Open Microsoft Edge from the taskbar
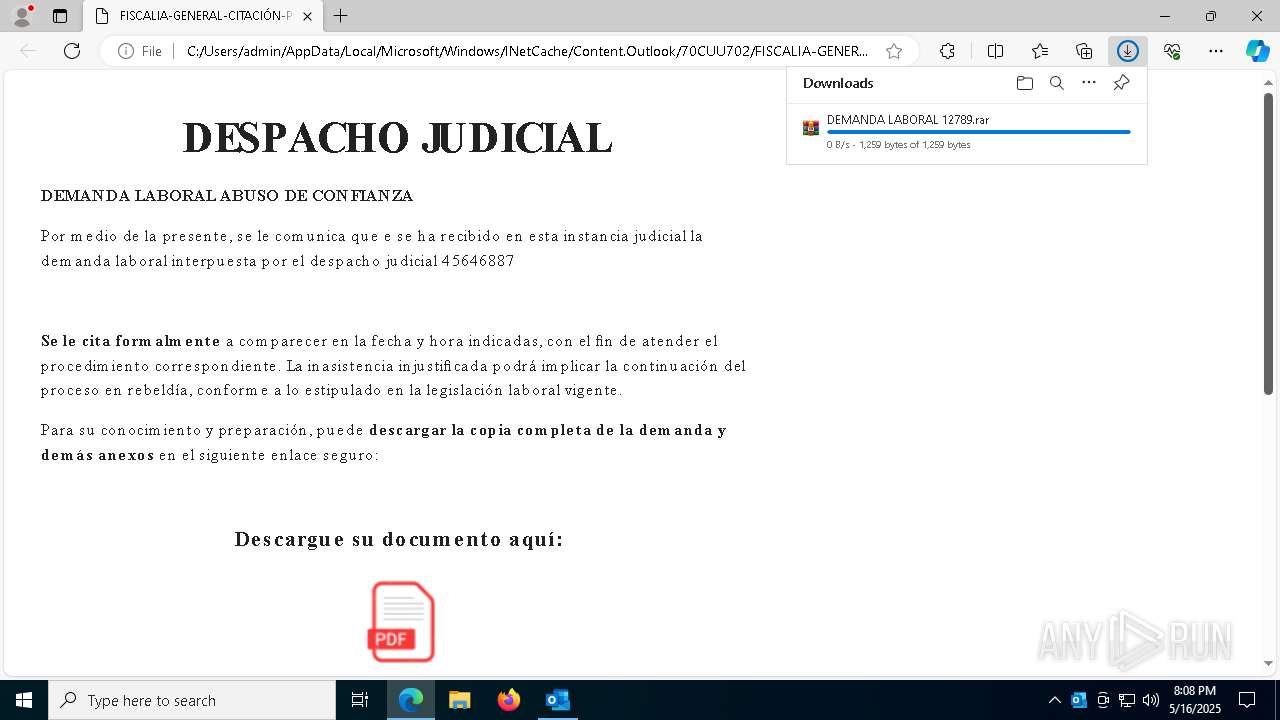This screenshot has width=1280, height=720. (x=411, y=700)
